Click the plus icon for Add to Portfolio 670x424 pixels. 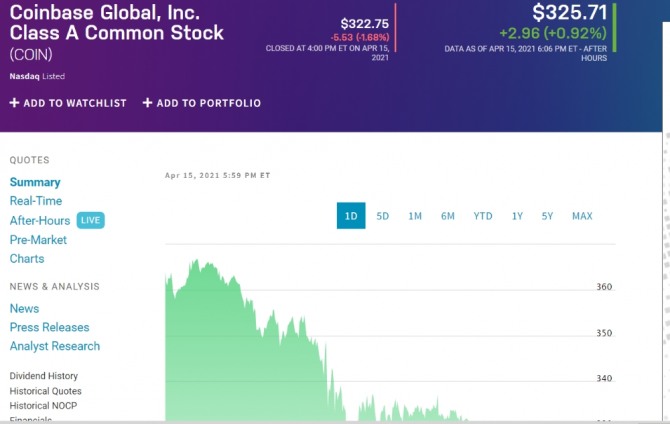pyautogui.click(x=147, y=103)
